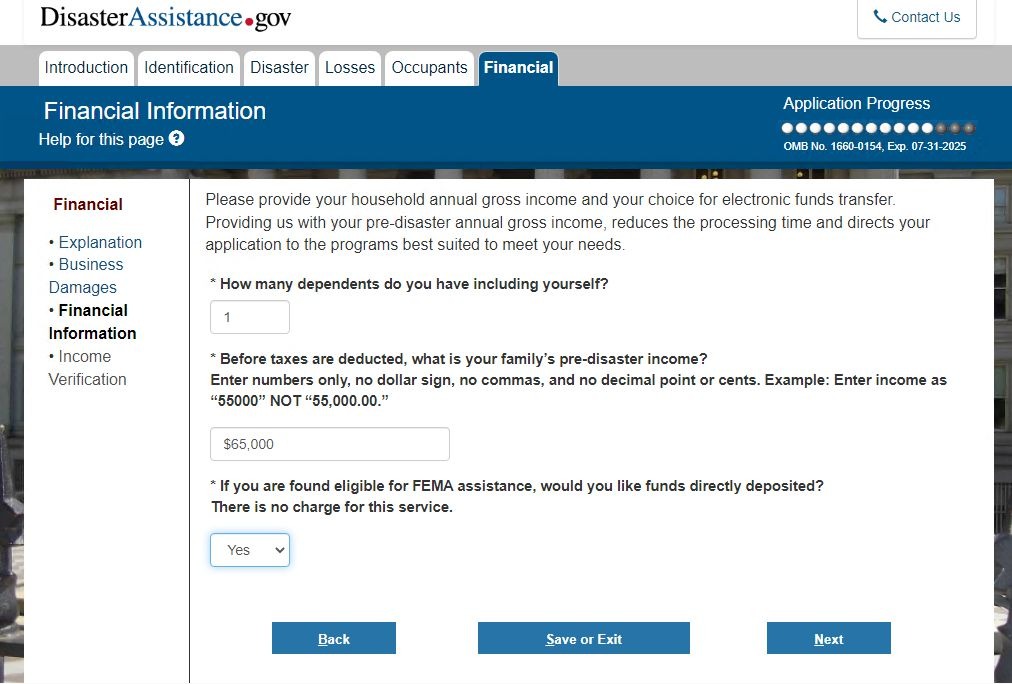Select the Losses tab
This screenshot has width=1012, height=684.
point(350,68)
